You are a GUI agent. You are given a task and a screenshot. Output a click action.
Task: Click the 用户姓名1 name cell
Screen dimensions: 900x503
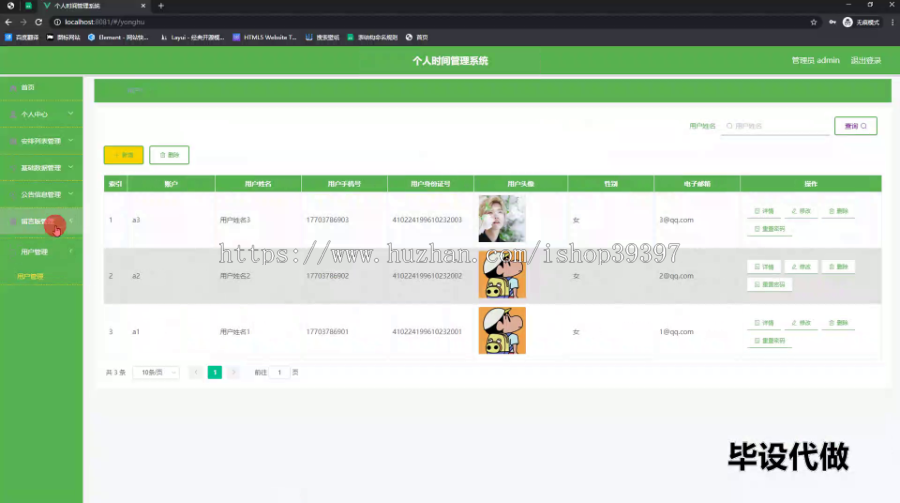[235, 332]
